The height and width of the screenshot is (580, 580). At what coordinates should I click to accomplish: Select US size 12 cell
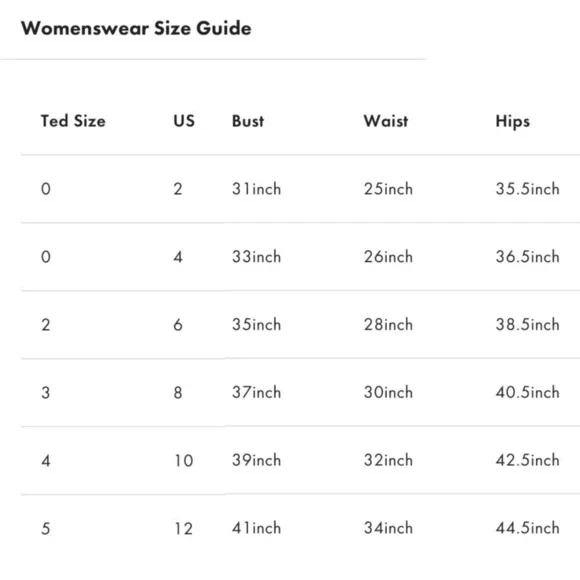click(184, 528)
